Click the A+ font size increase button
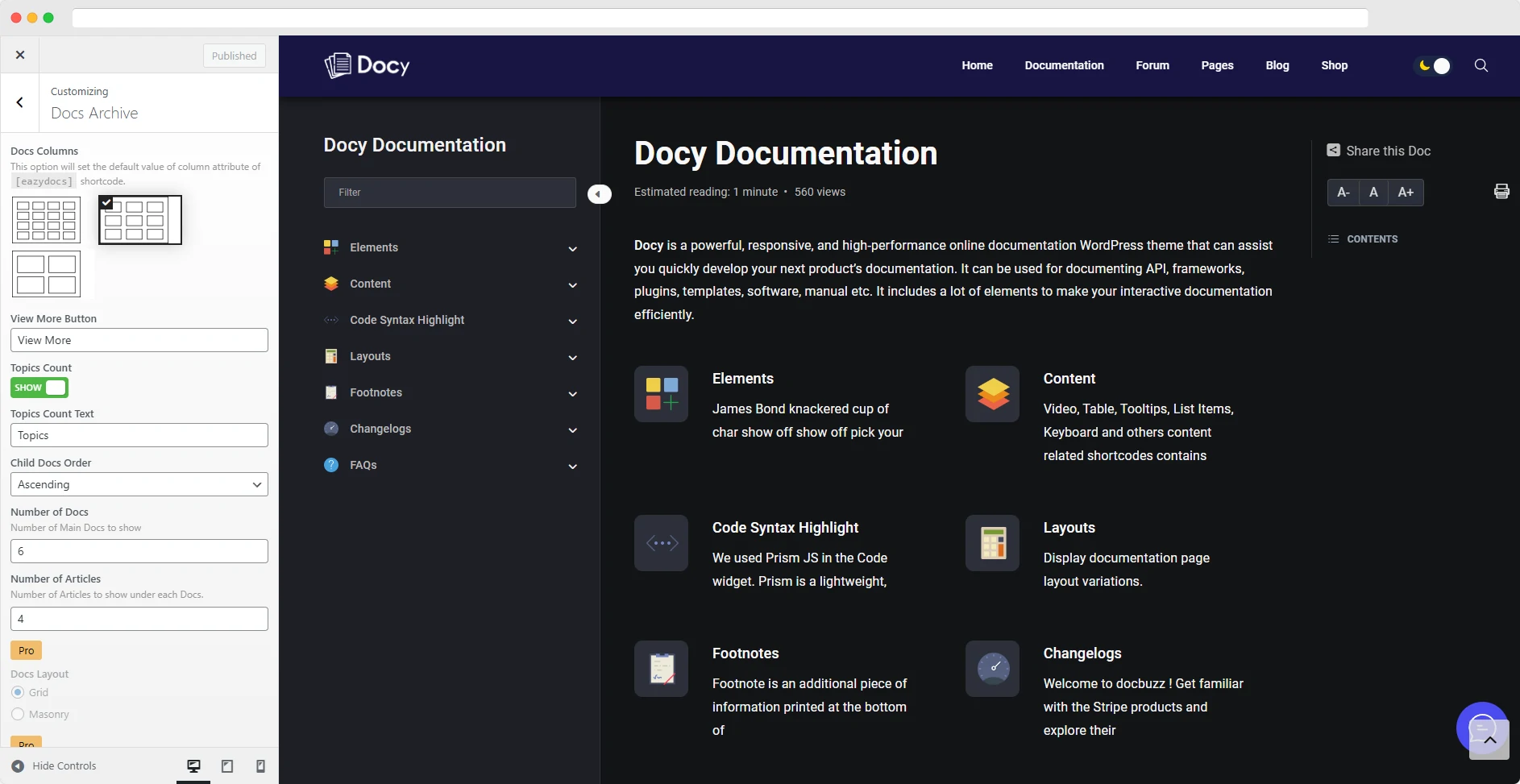The image size is (1520, 784). point(1406,192)
